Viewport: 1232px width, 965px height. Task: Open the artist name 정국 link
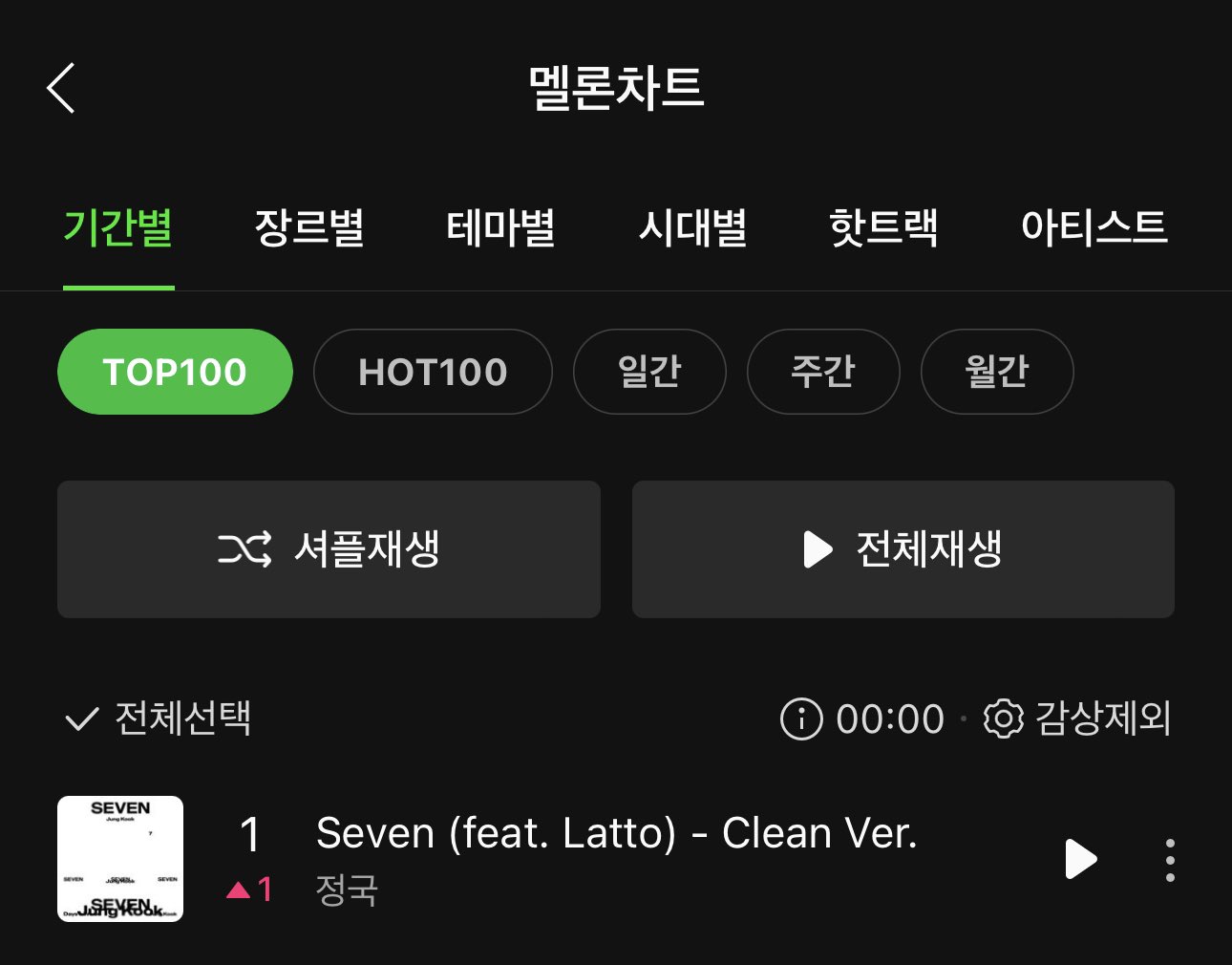[x=348, y=890]
